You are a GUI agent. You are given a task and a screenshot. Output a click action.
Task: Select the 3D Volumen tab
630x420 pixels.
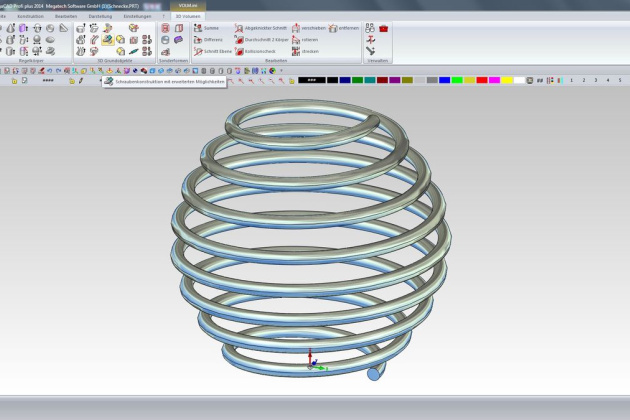click(186, 17)
